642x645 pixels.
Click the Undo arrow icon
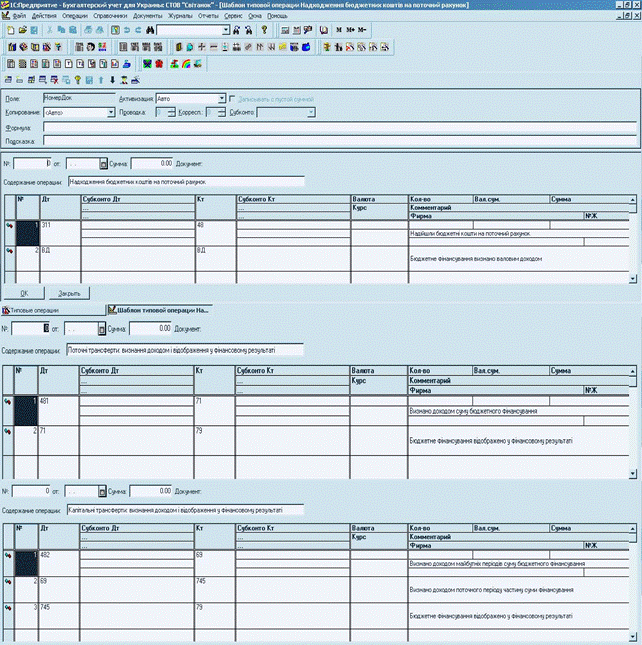pos(127,30)
